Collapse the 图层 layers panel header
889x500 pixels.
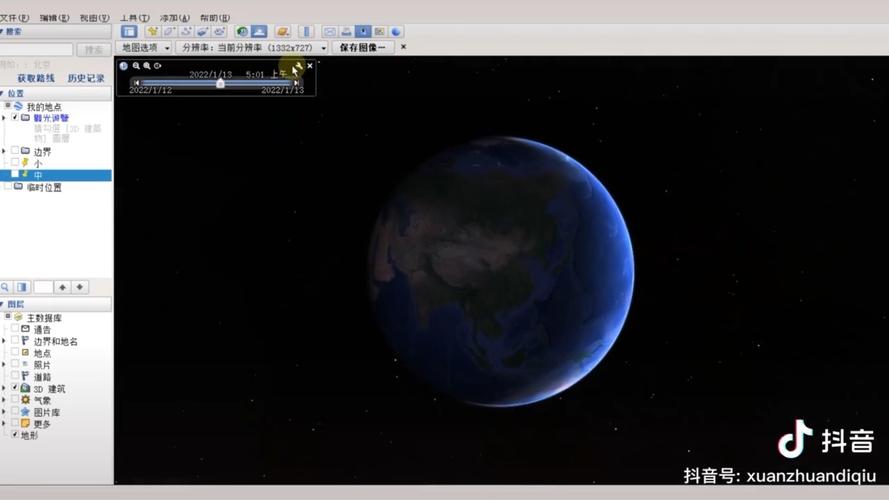point(56,304)
